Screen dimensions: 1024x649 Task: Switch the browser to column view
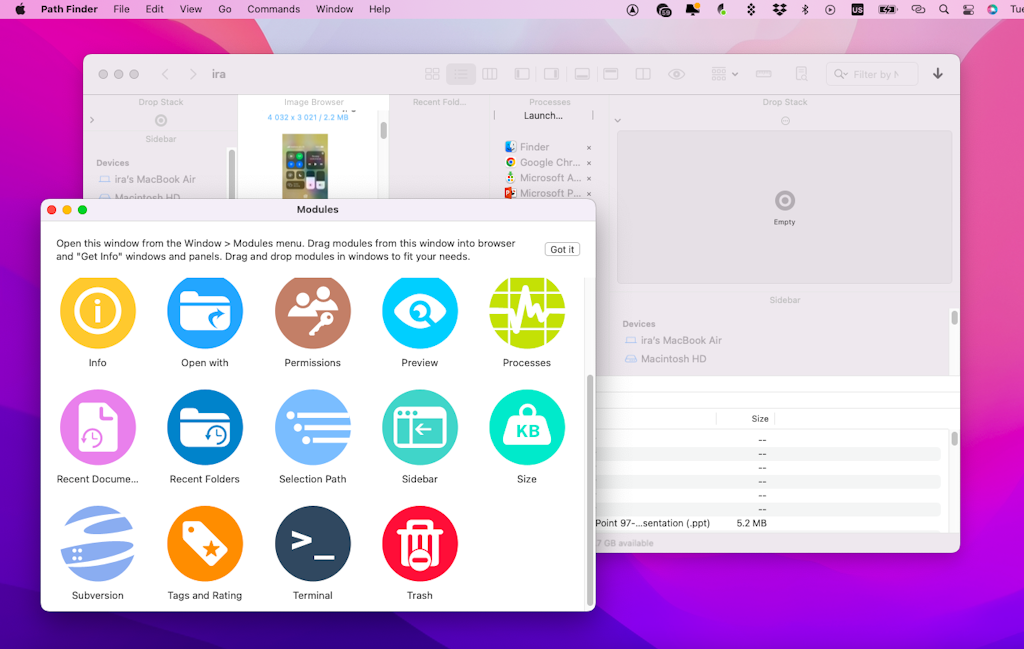[489, 73]
